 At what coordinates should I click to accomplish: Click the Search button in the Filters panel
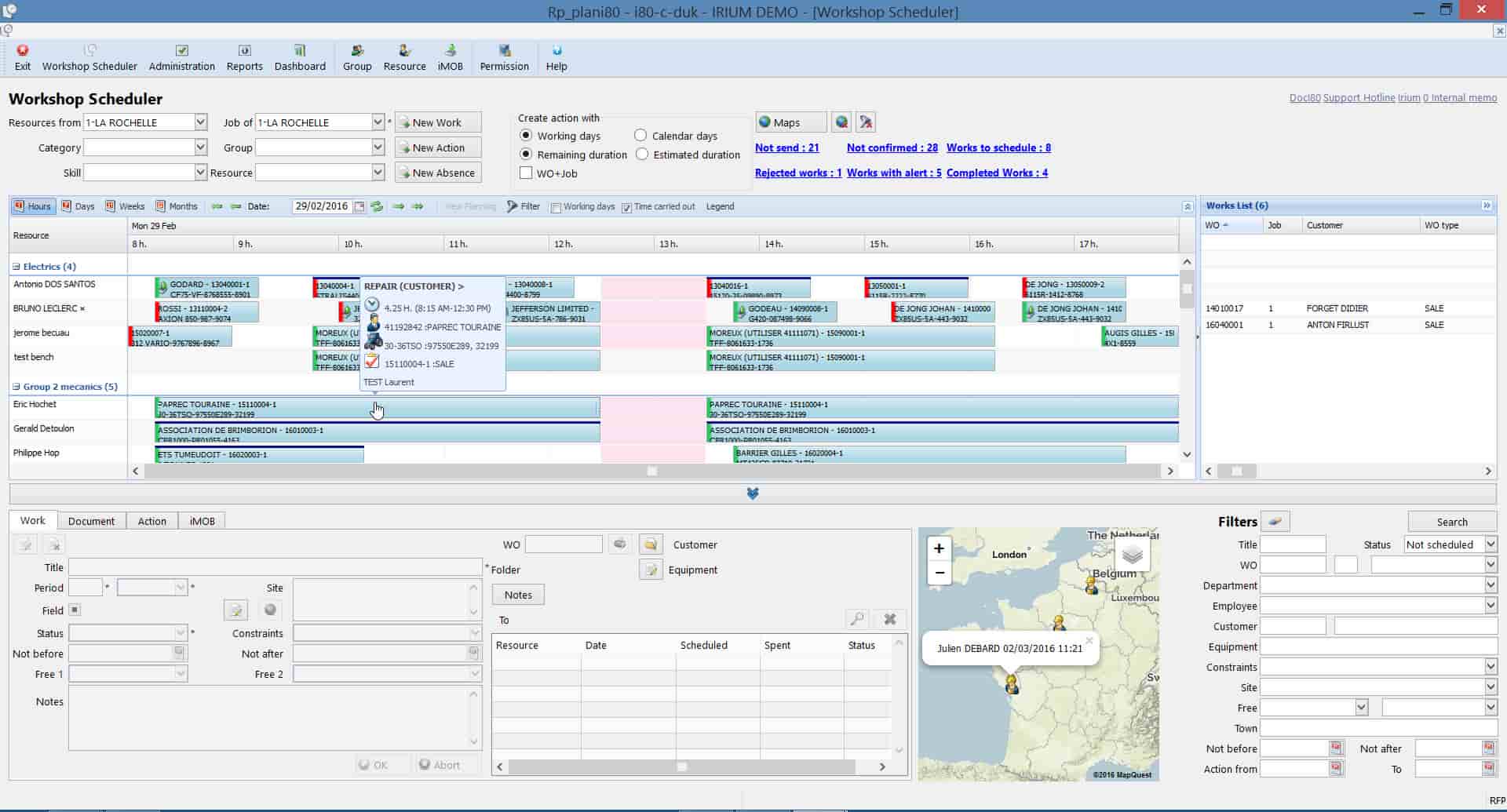point(1451,521)
